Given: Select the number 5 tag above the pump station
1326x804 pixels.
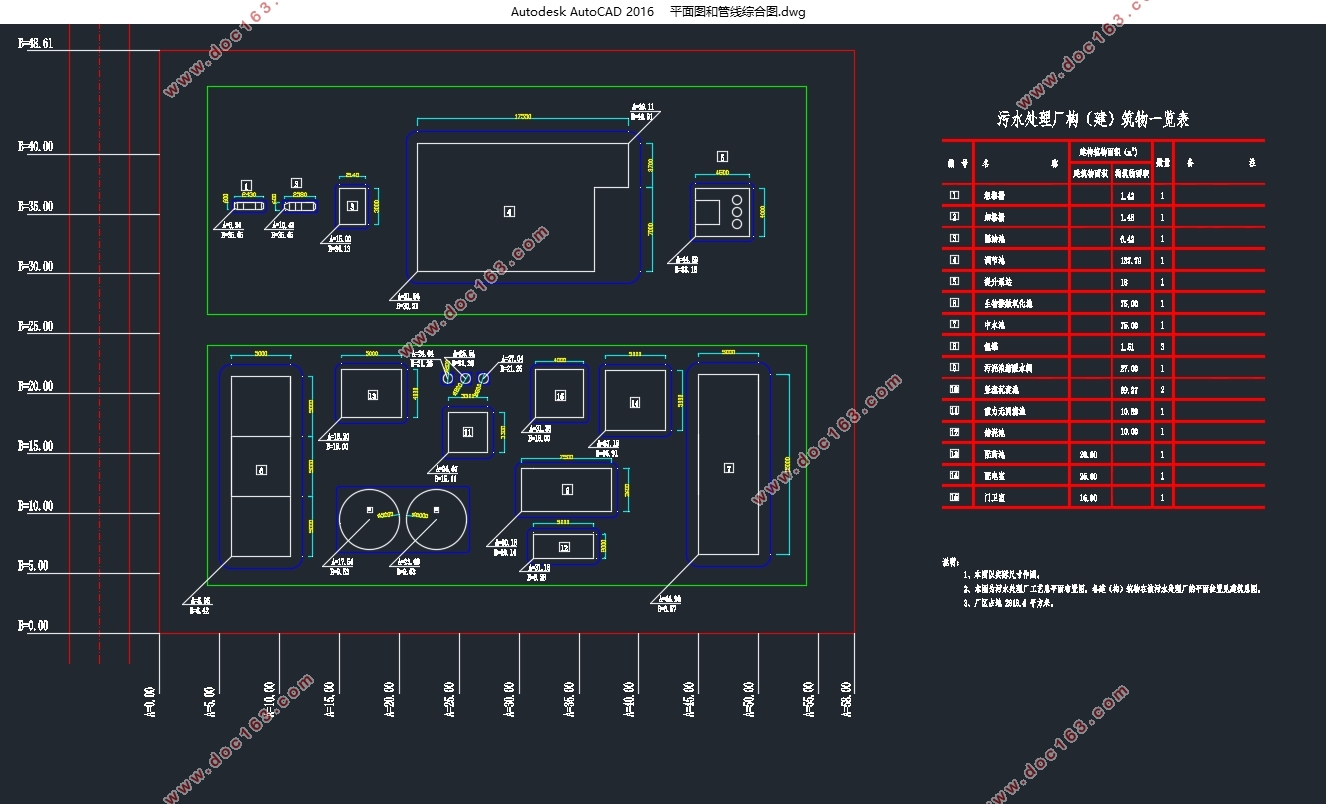Looking at the screenshot, I should coord(722,156).
